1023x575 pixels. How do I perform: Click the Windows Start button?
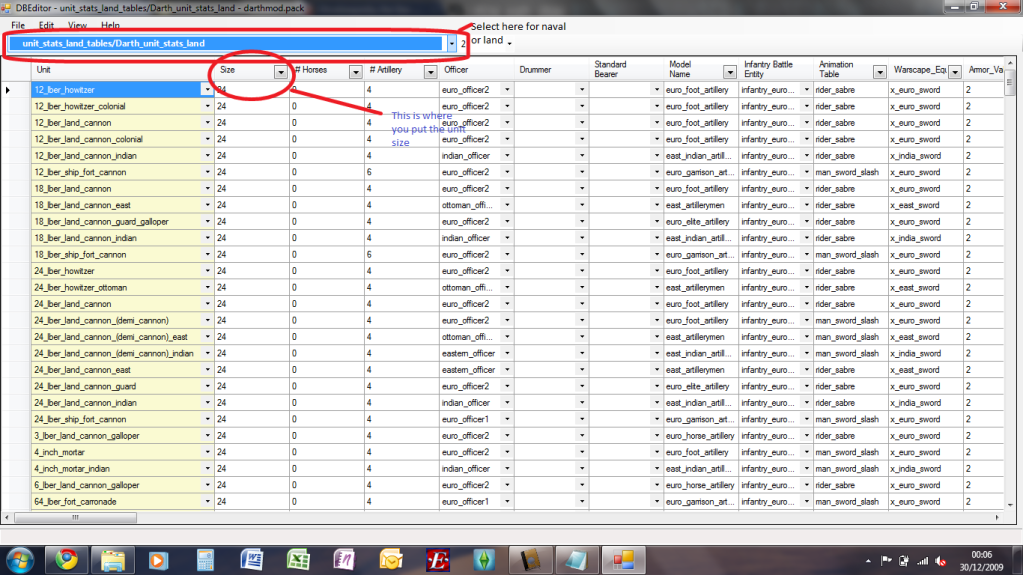(20, 557)
